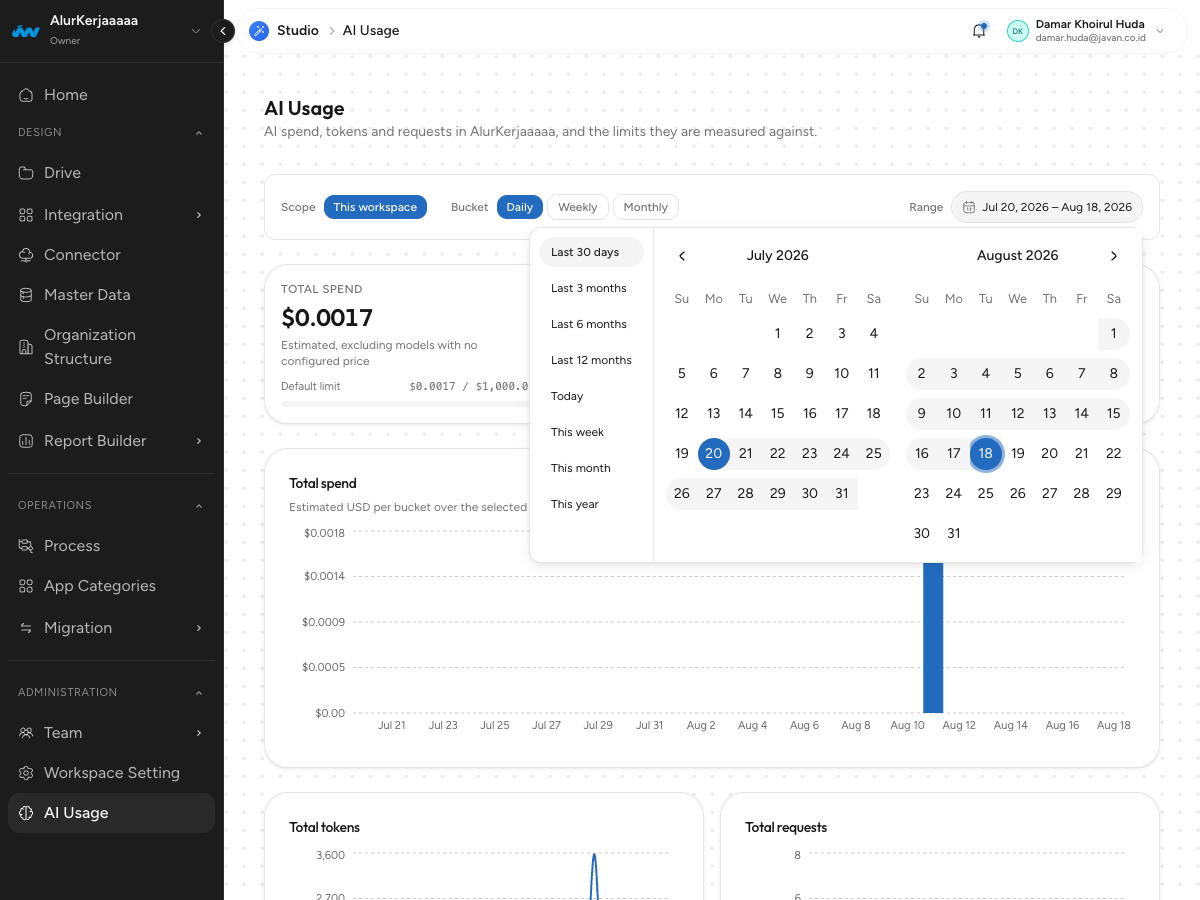The image size is (1200, 900).
Task: Go to next month in calendar
Action: [1114, 256]
